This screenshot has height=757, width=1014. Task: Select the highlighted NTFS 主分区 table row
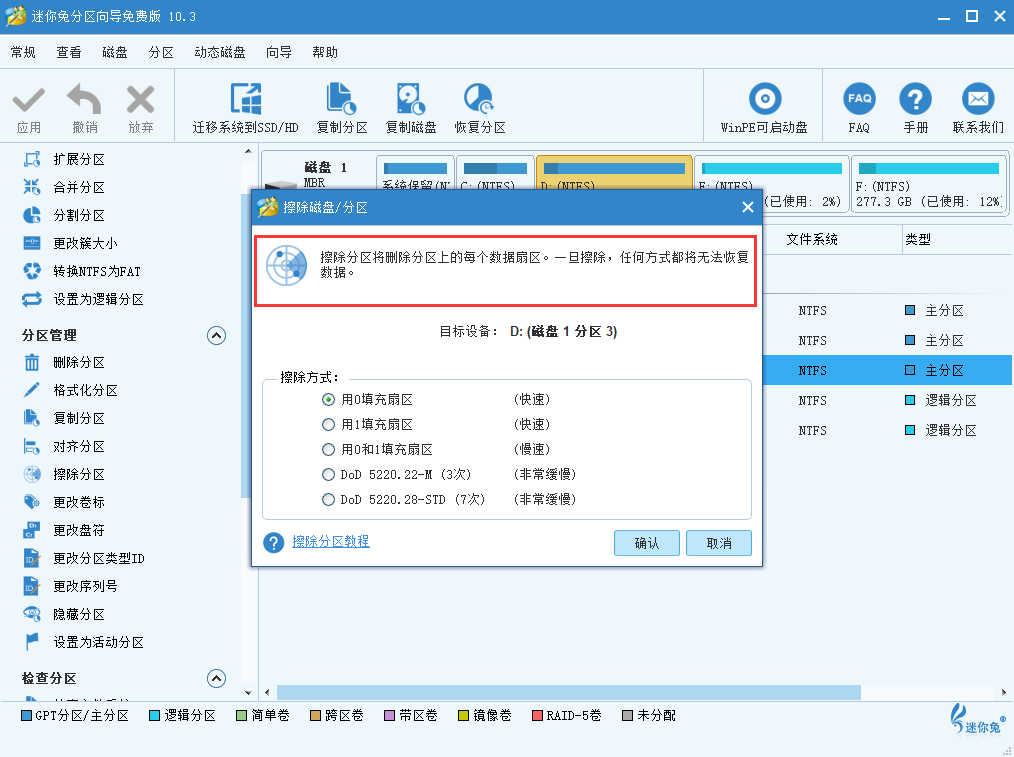point(887,370)
